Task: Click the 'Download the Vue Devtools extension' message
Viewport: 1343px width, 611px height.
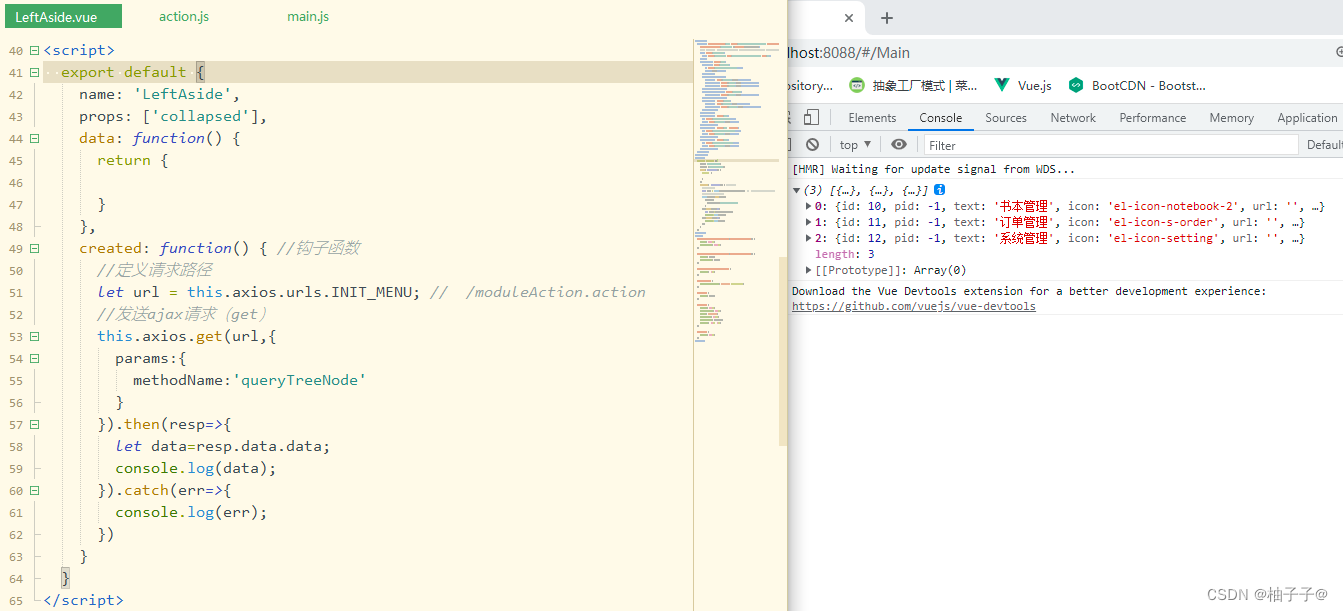Action: [1029, 291]
